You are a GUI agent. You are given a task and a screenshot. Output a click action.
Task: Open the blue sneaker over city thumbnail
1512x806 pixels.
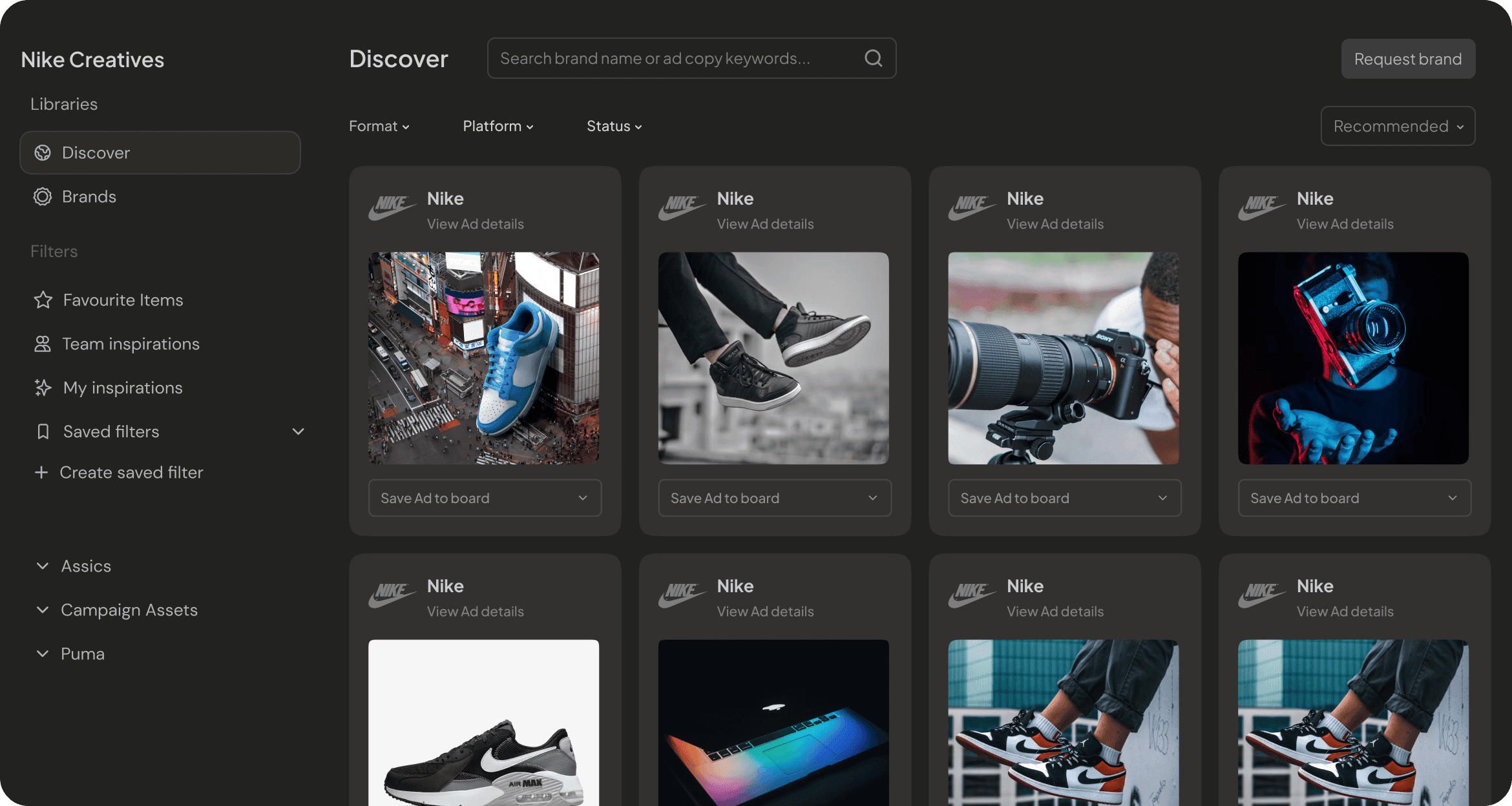pos(483,358)
